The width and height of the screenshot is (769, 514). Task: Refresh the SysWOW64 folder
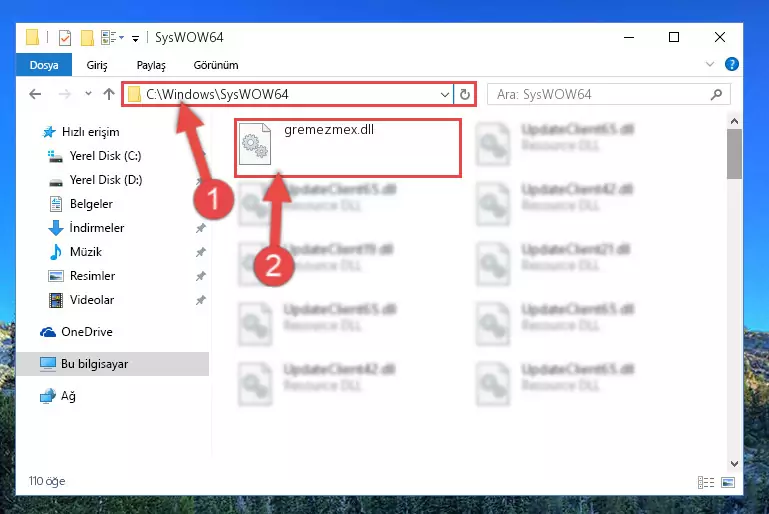coord(464,94)
